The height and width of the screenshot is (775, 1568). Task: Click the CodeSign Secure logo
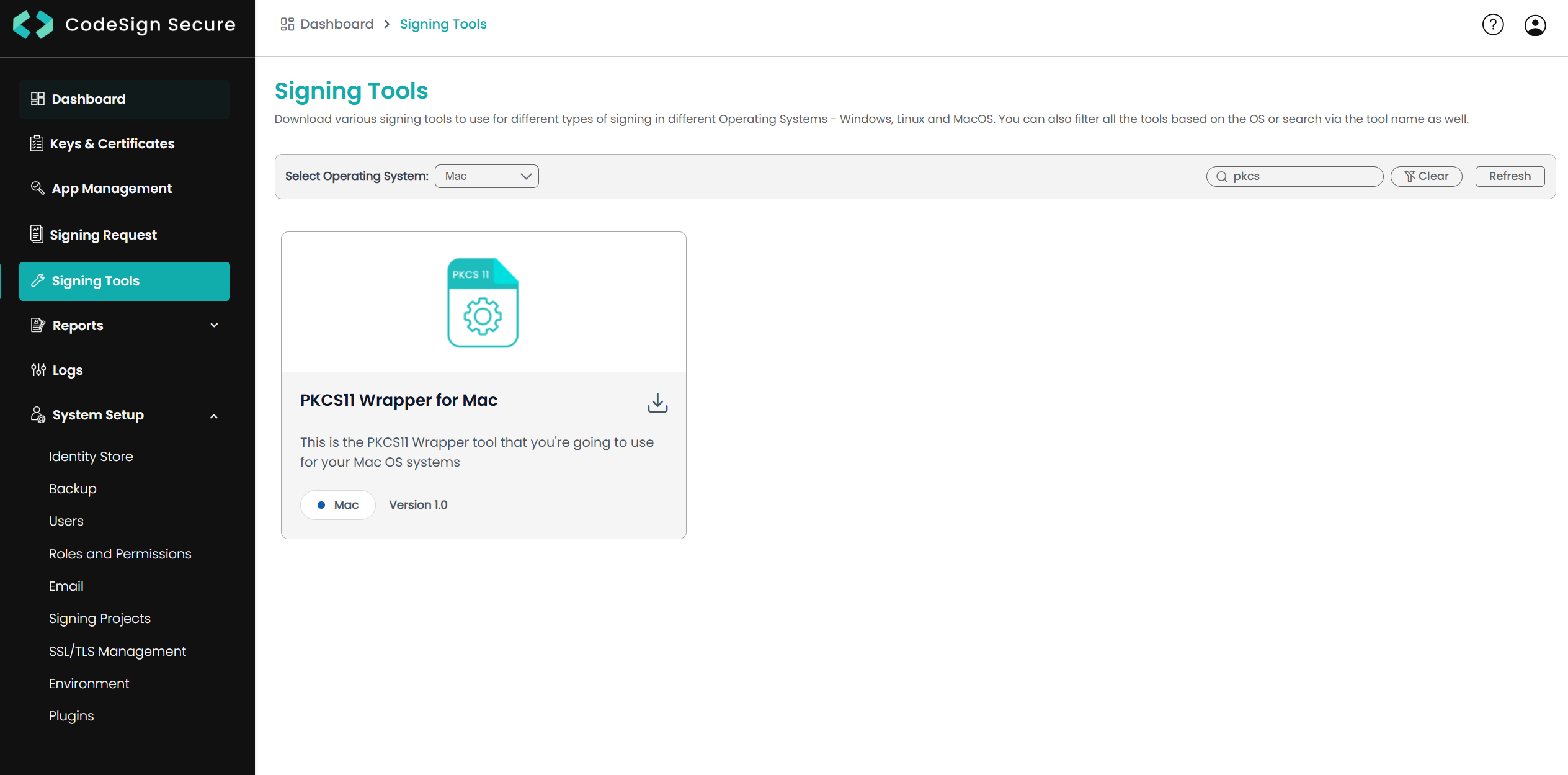tap(33, 24)
